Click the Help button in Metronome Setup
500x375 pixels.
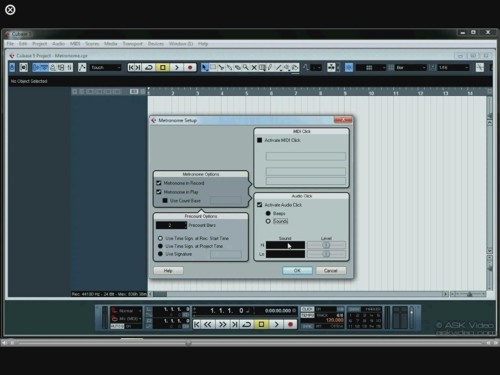tap(168, 270)
